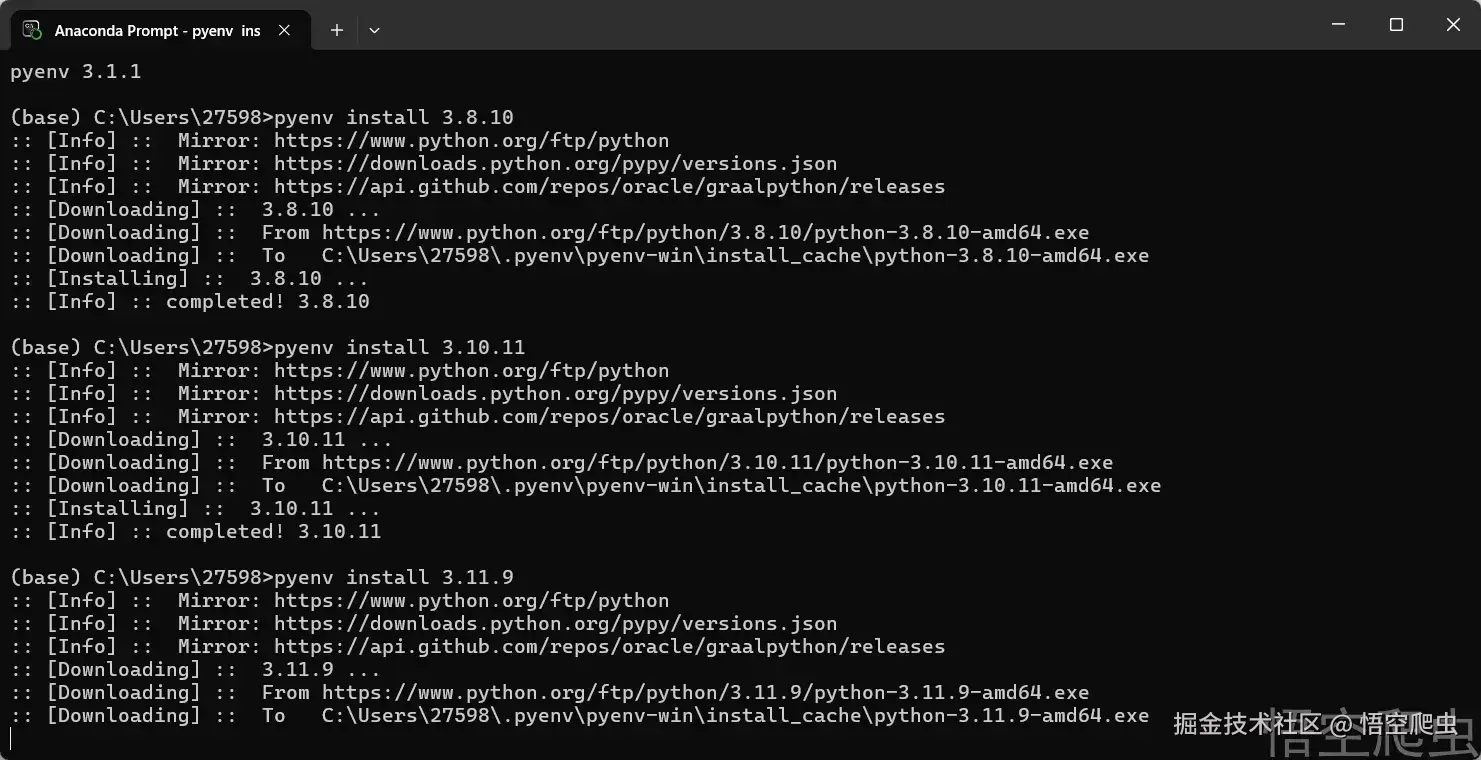Click the "completed! 3.10.11" status line

pos(273,531)
